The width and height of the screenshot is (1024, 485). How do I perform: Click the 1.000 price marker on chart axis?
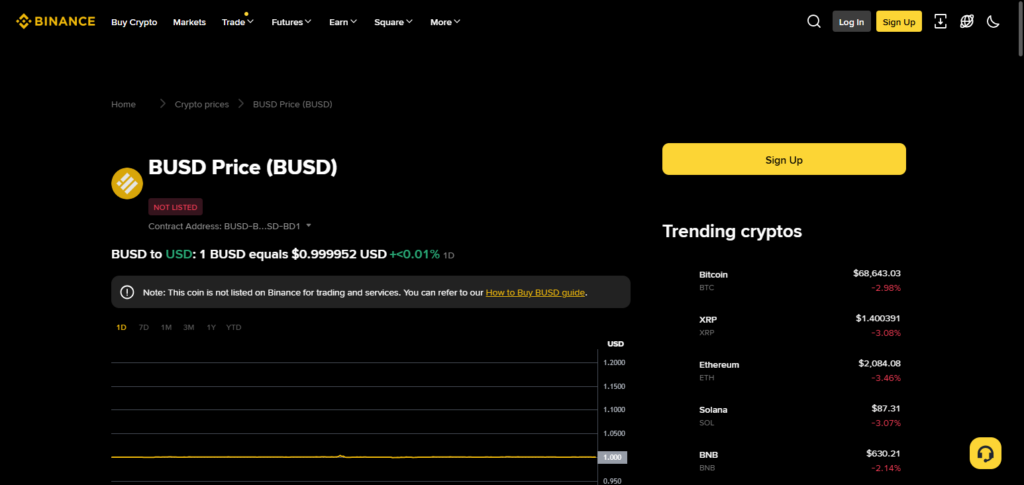tap(613, 458)
